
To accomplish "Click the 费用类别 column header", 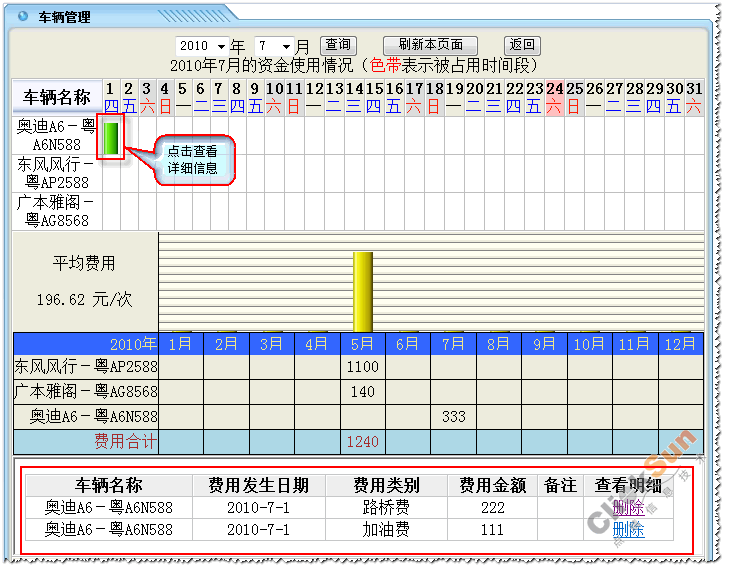I will pos(386,485).
